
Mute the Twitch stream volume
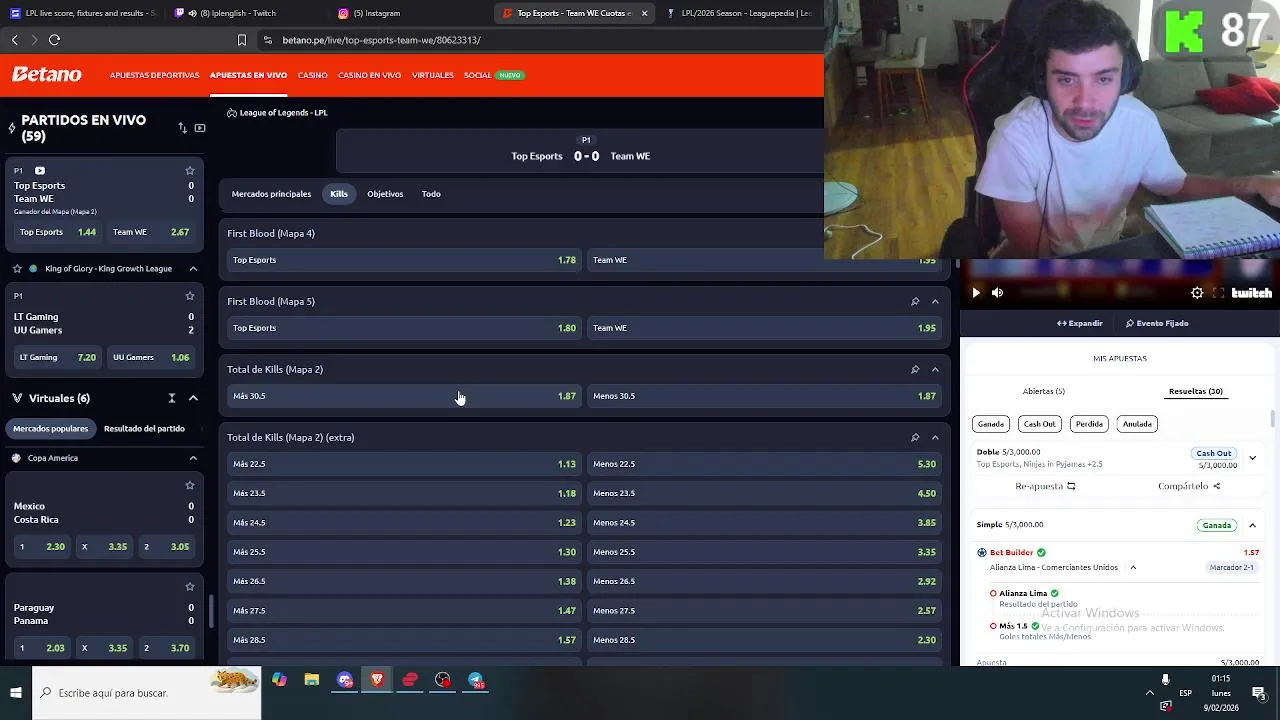(x=997, y=293)
